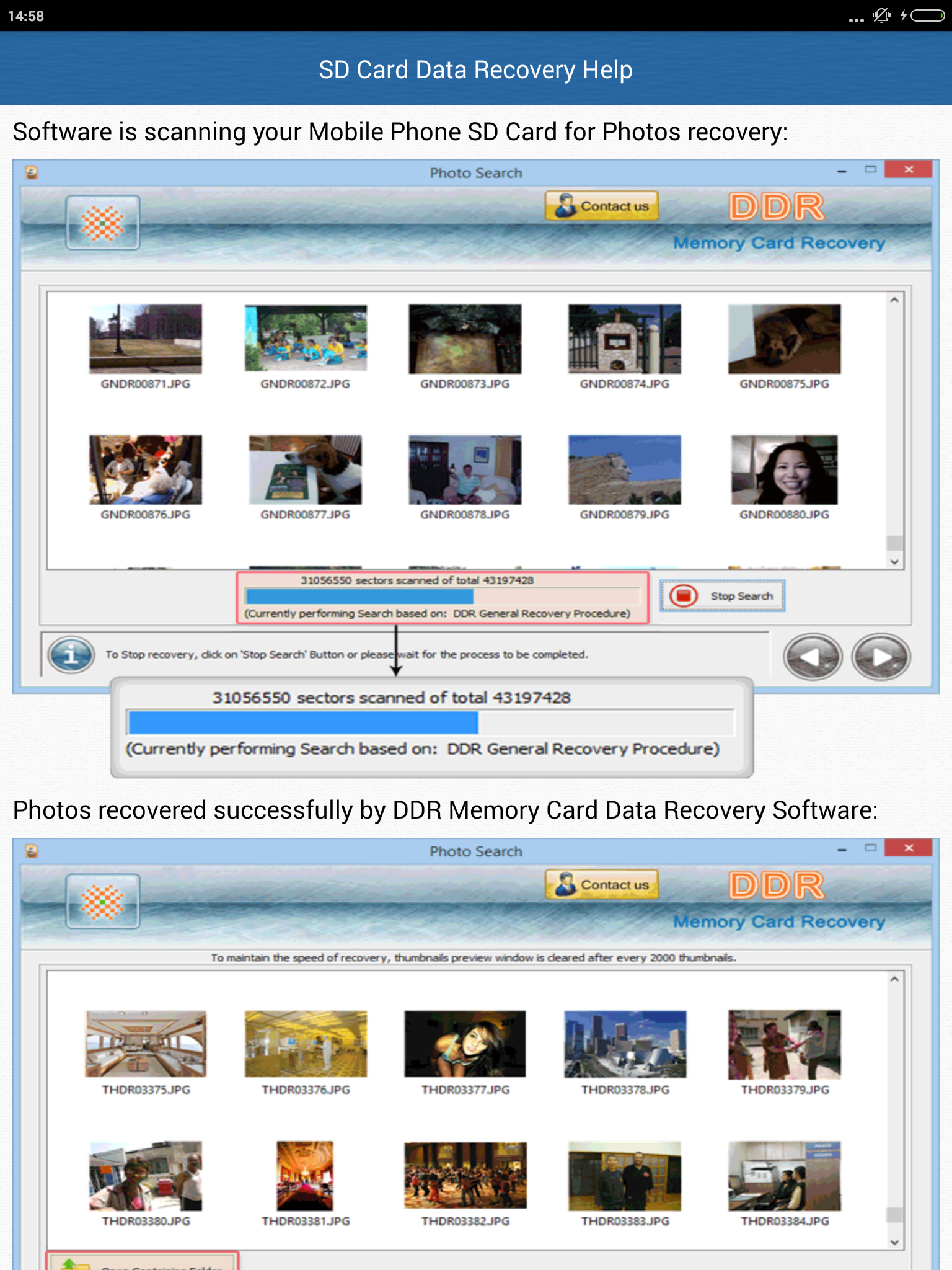Select thumbnail THDR03376.JPG
This screenshot has width=952, height=1270.
306,1044
